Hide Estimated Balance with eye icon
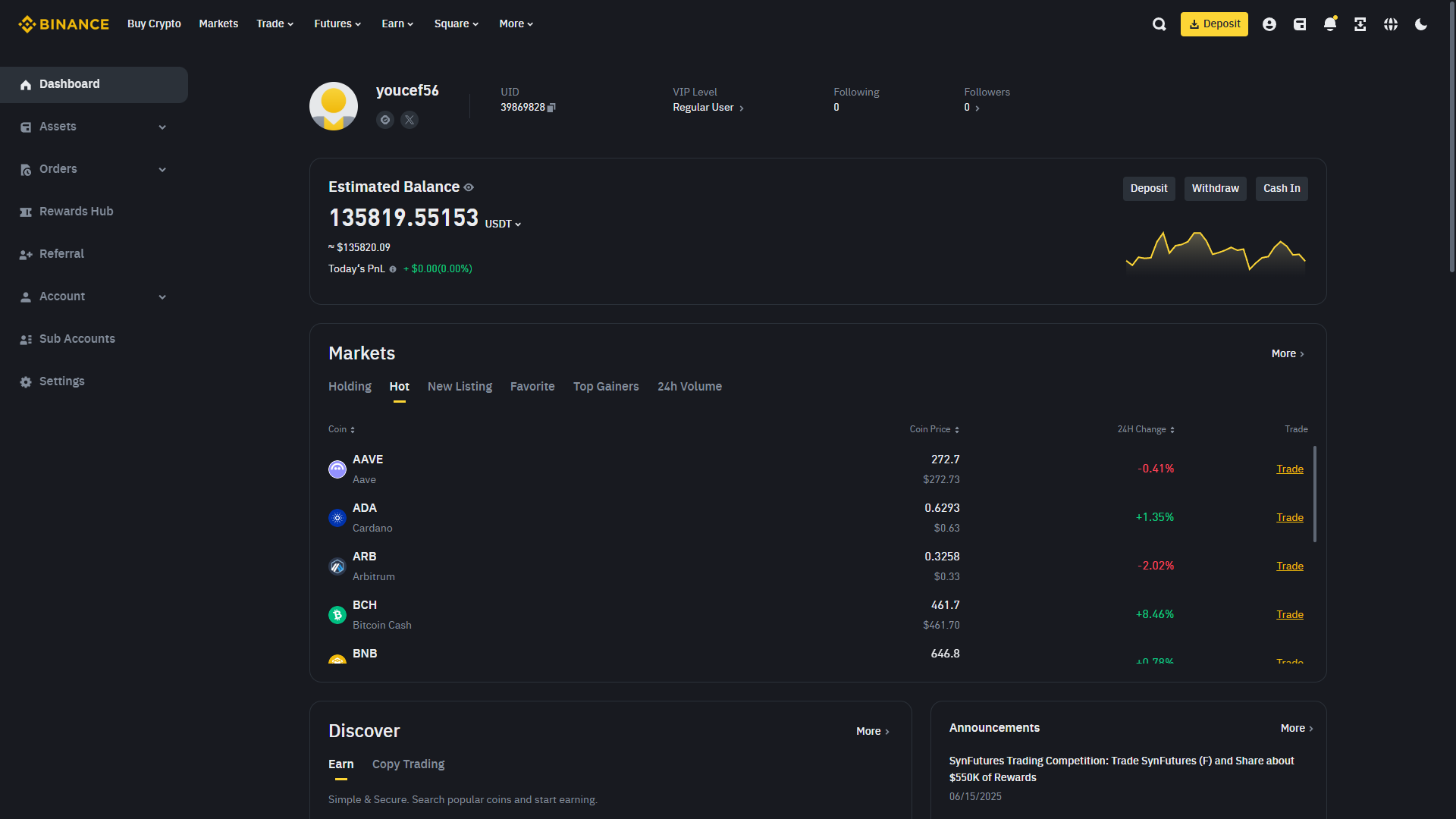 tap(469, 187)
